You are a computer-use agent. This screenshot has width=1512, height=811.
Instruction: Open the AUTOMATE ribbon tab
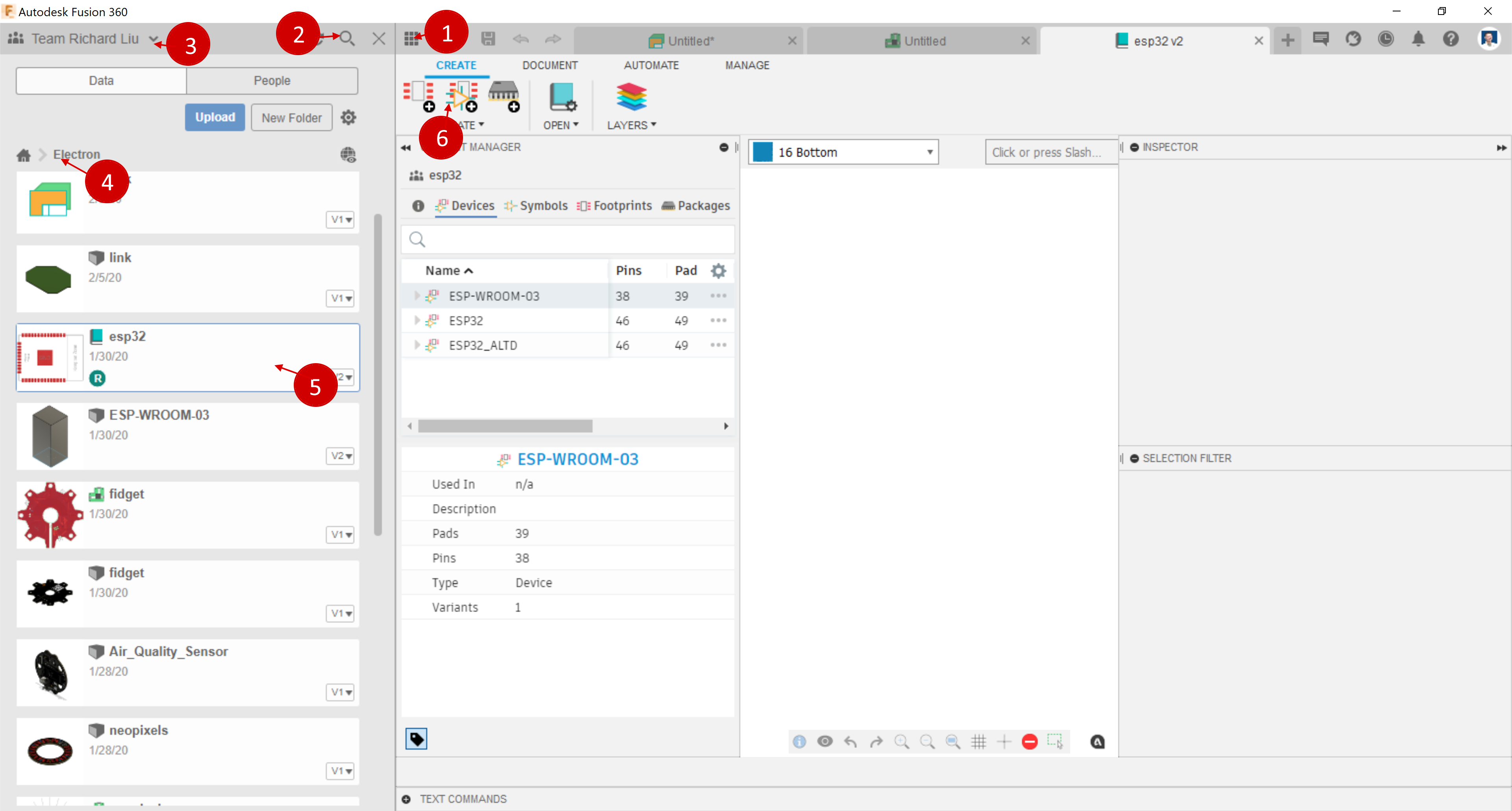[651, 65]
